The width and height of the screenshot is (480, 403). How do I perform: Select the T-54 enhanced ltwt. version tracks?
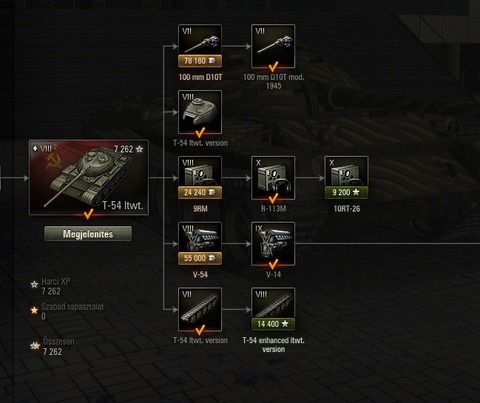(x=273, y=310)
